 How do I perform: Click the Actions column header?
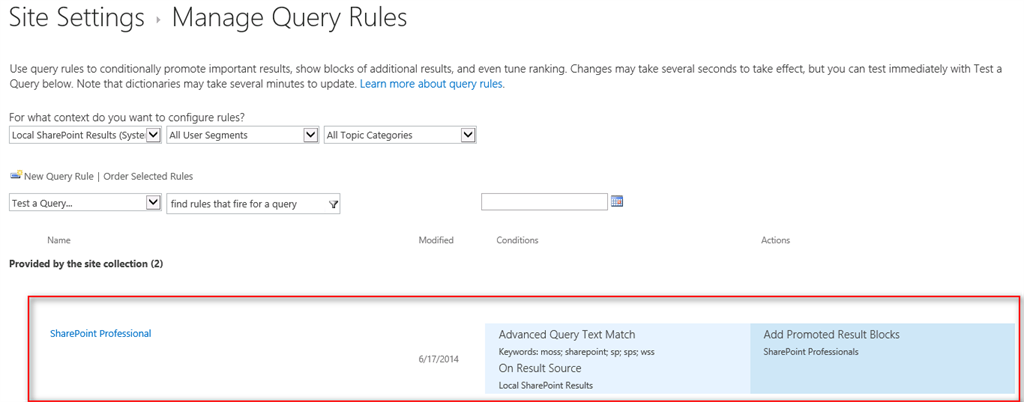pyautogui.click(x=775, y=240)
